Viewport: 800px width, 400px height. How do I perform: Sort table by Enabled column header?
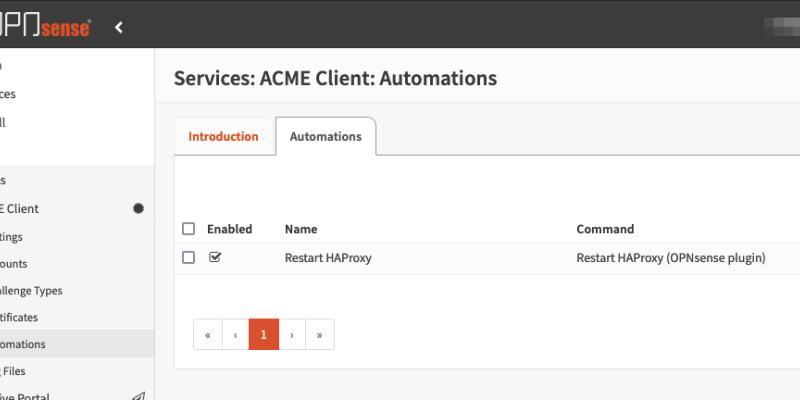pyautogui.click(x=230, y=229)
